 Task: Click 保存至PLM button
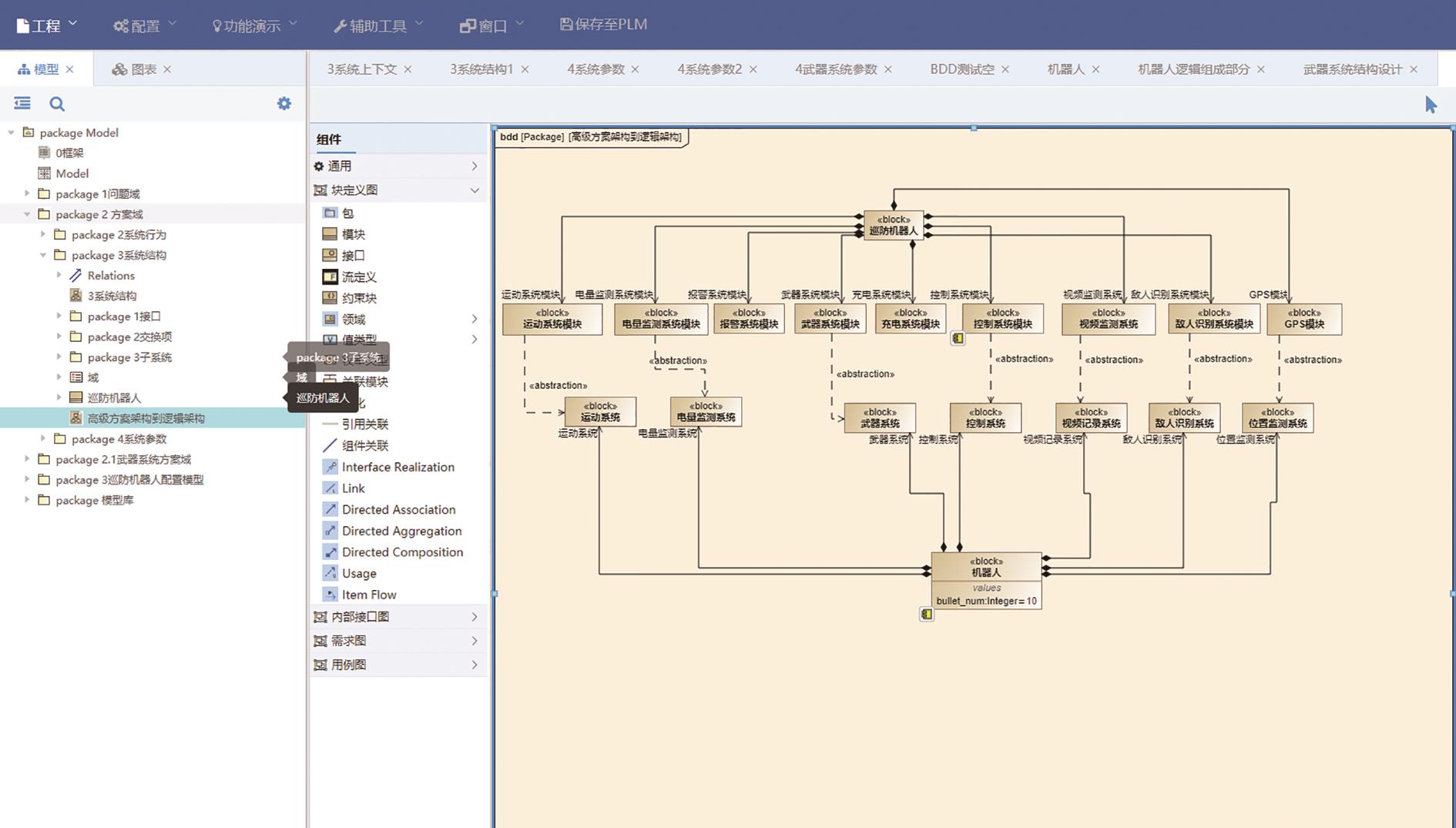[x=603, y=25]
